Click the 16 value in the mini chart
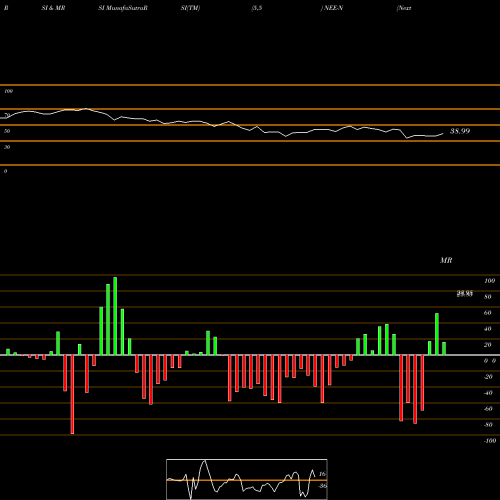The image size is (500, 500). click(322, 474)
